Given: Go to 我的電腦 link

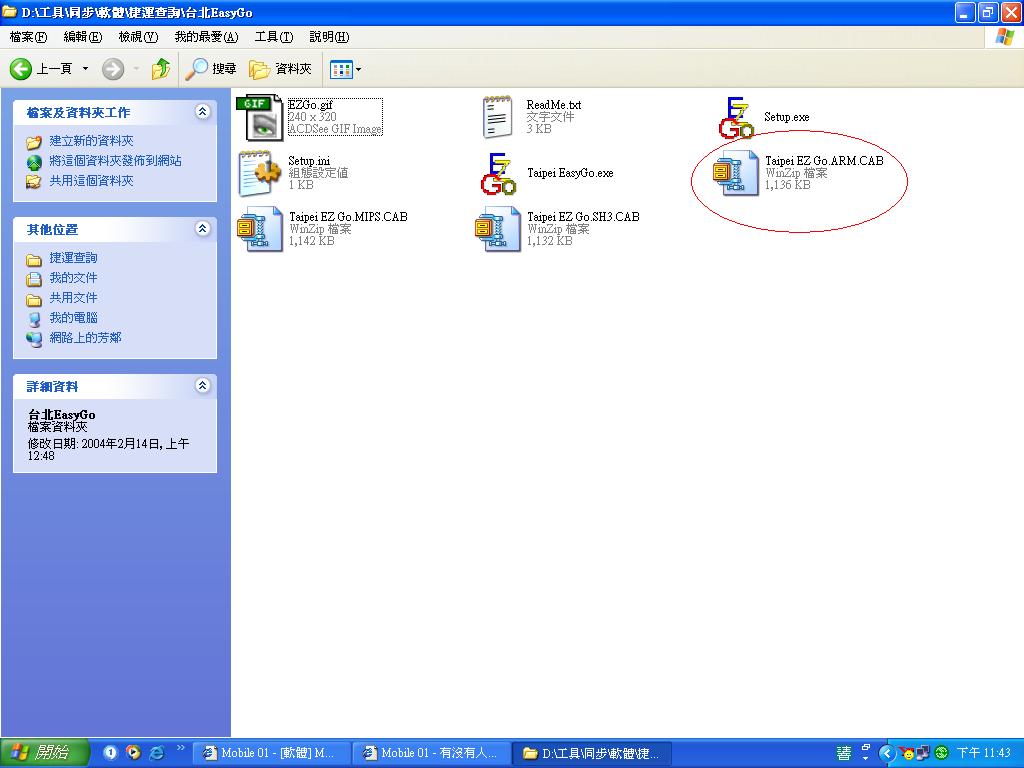Looking at the screenshot, I should (x=73, y=318).
